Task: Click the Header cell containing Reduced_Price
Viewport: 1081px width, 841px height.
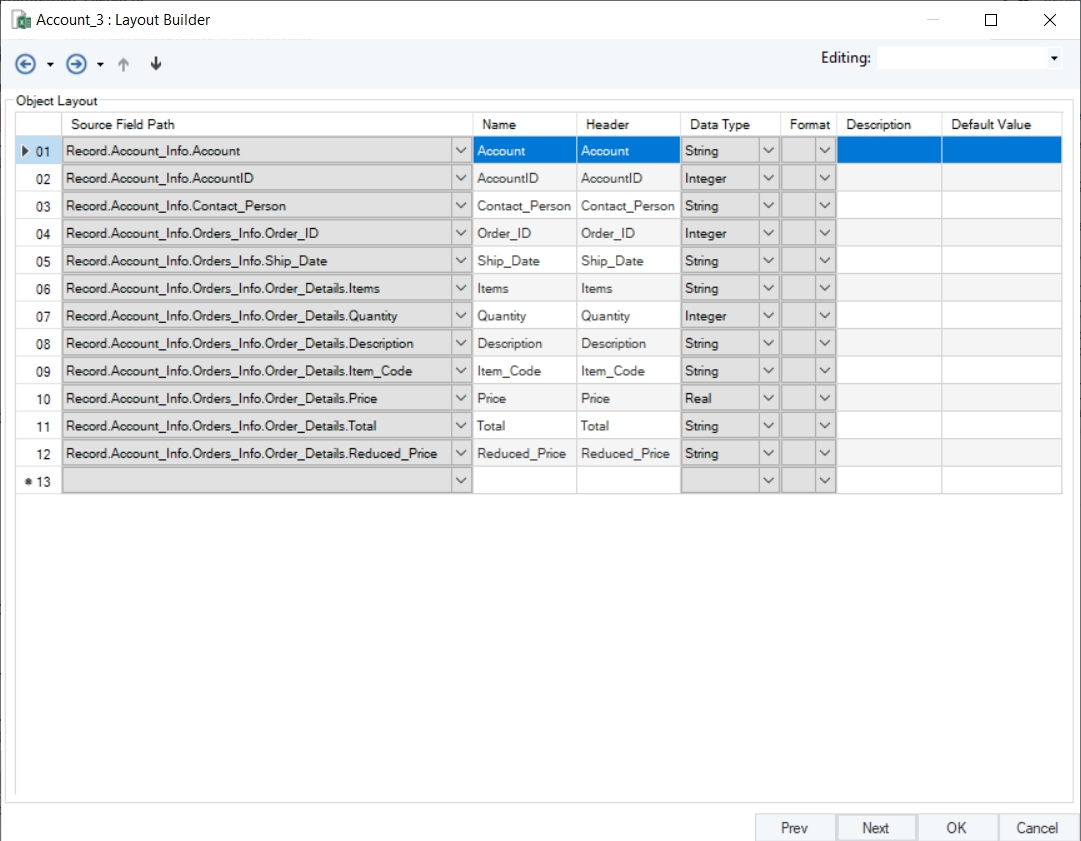Action: (627, 453)
